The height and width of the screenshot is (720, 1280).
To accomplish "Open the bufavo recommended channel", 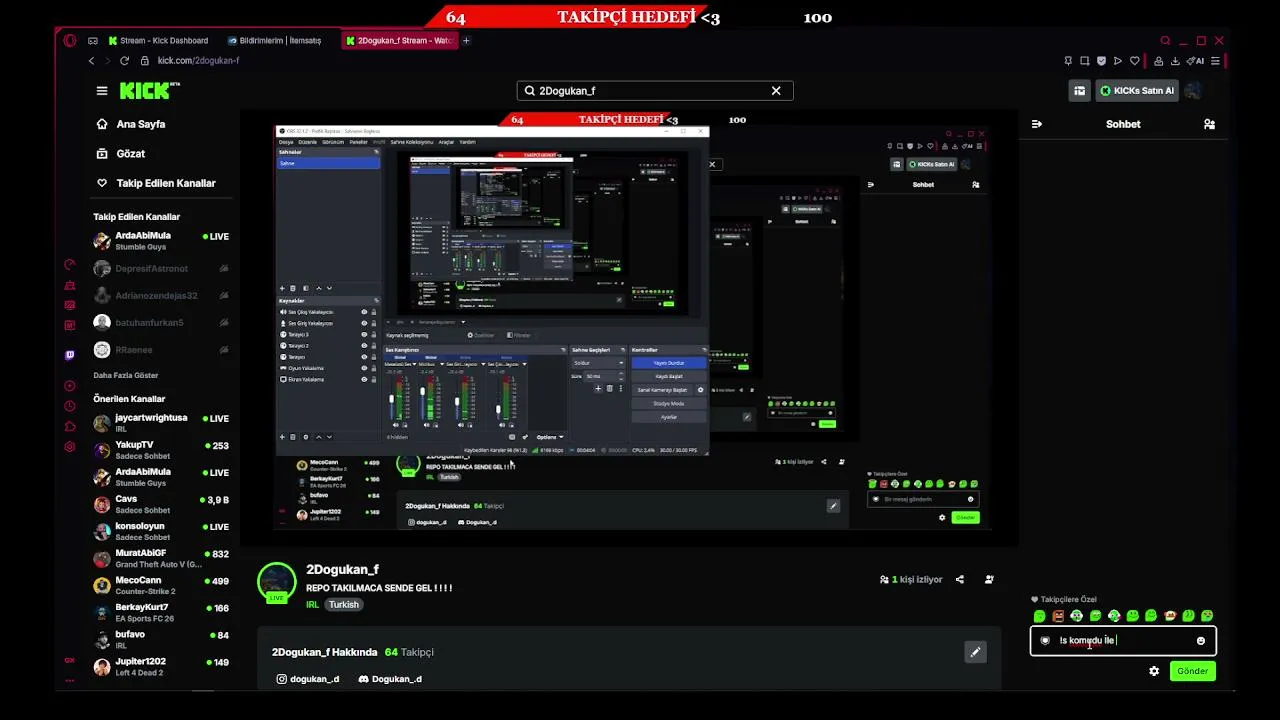I will tap(162, 639).
